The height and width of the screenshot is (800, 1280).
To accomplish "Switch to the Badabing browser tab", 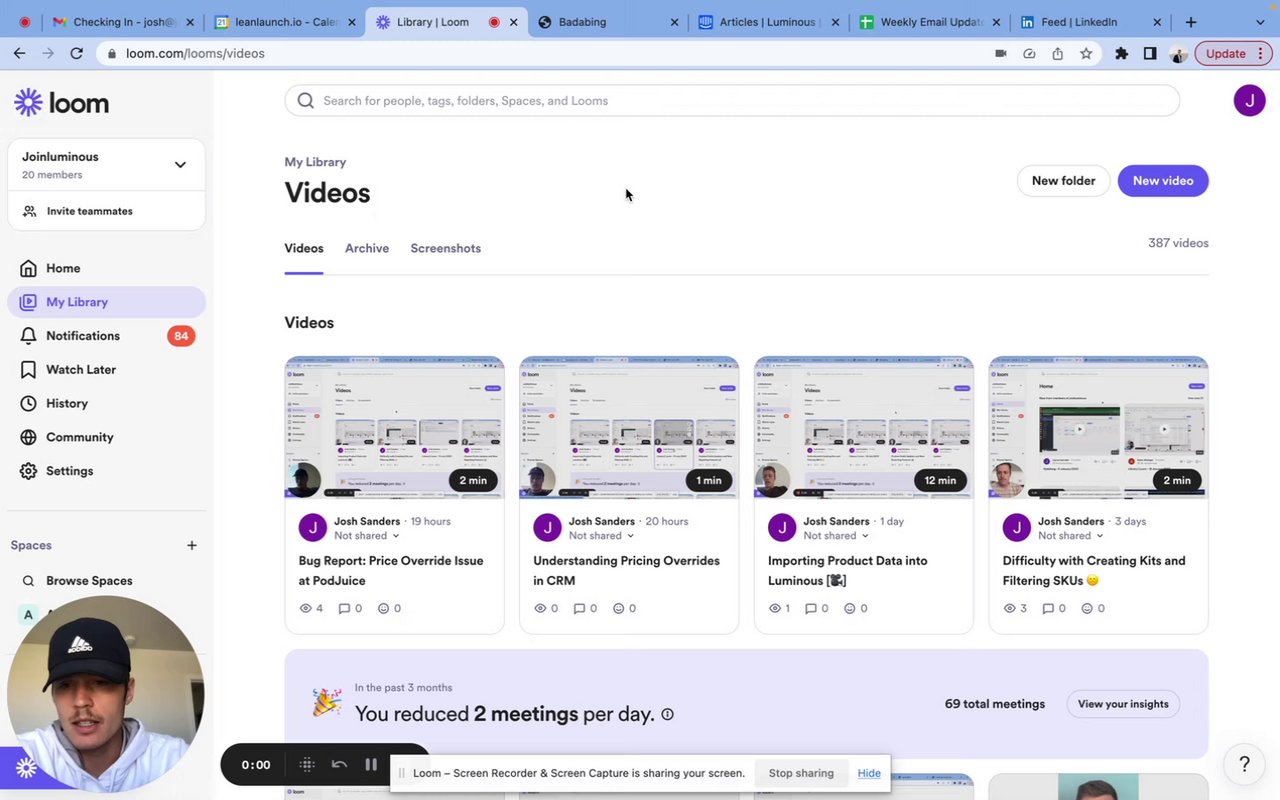I will [x=606, y=22].
